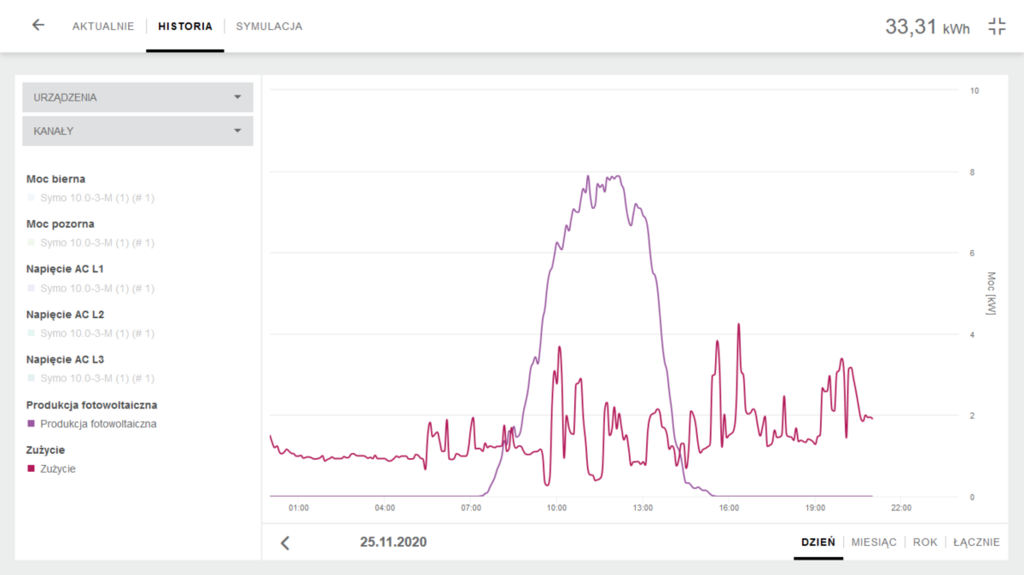Show yearly data with Rok
The image size is (1024, 575).
pos(925,542)
